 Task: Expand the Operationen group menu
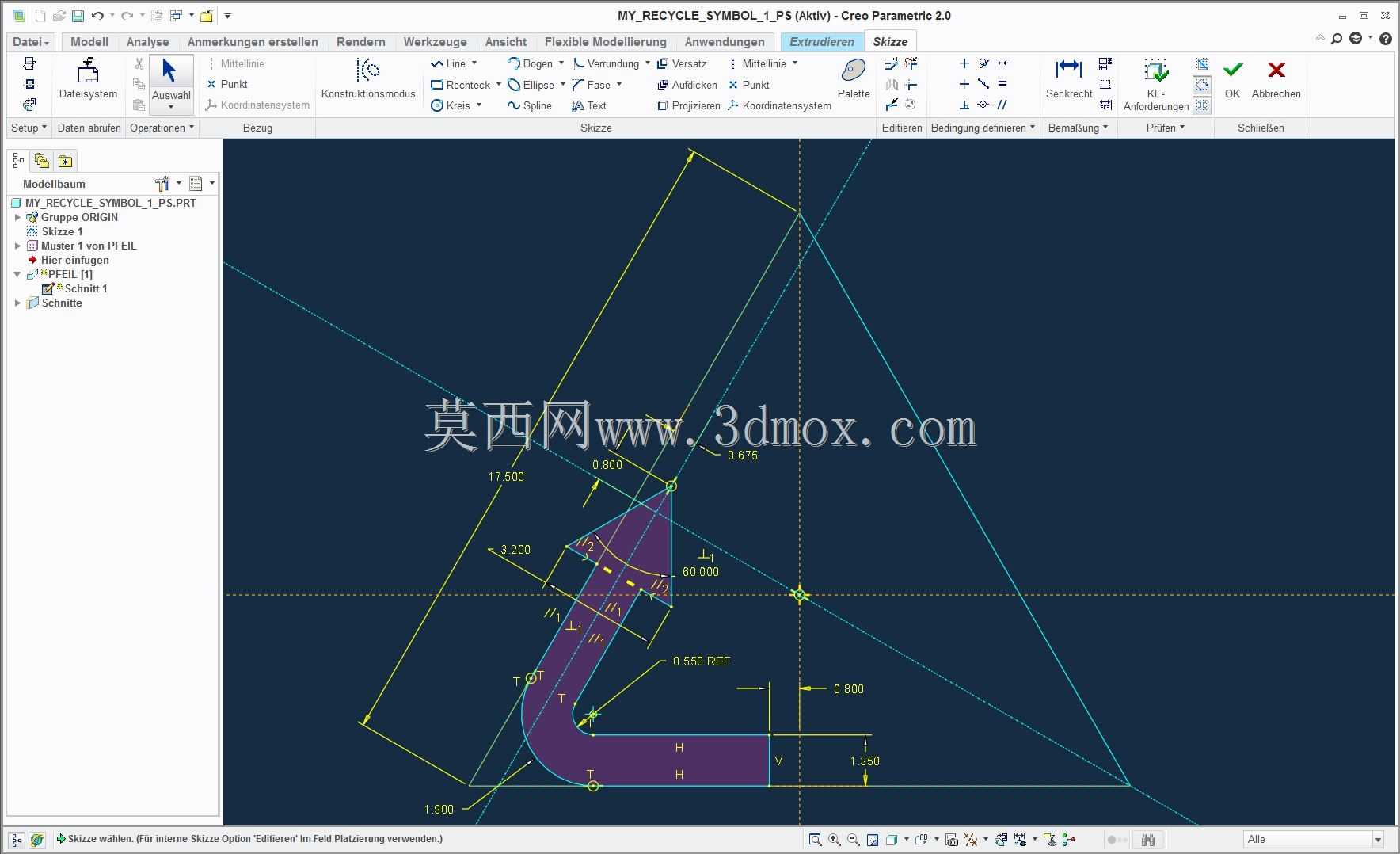[x=162, y=128]
